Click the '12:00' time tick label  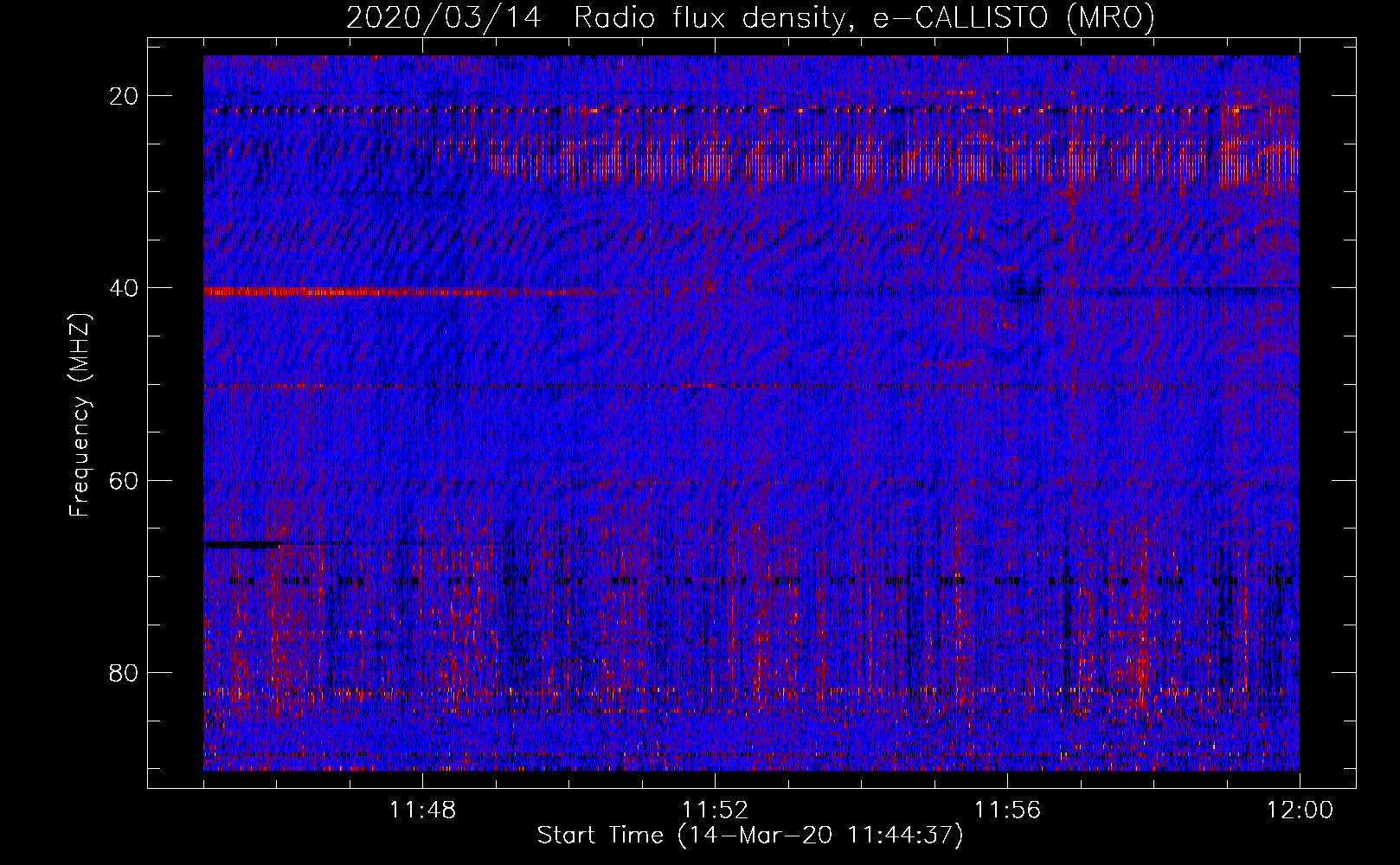(1300, 811)
